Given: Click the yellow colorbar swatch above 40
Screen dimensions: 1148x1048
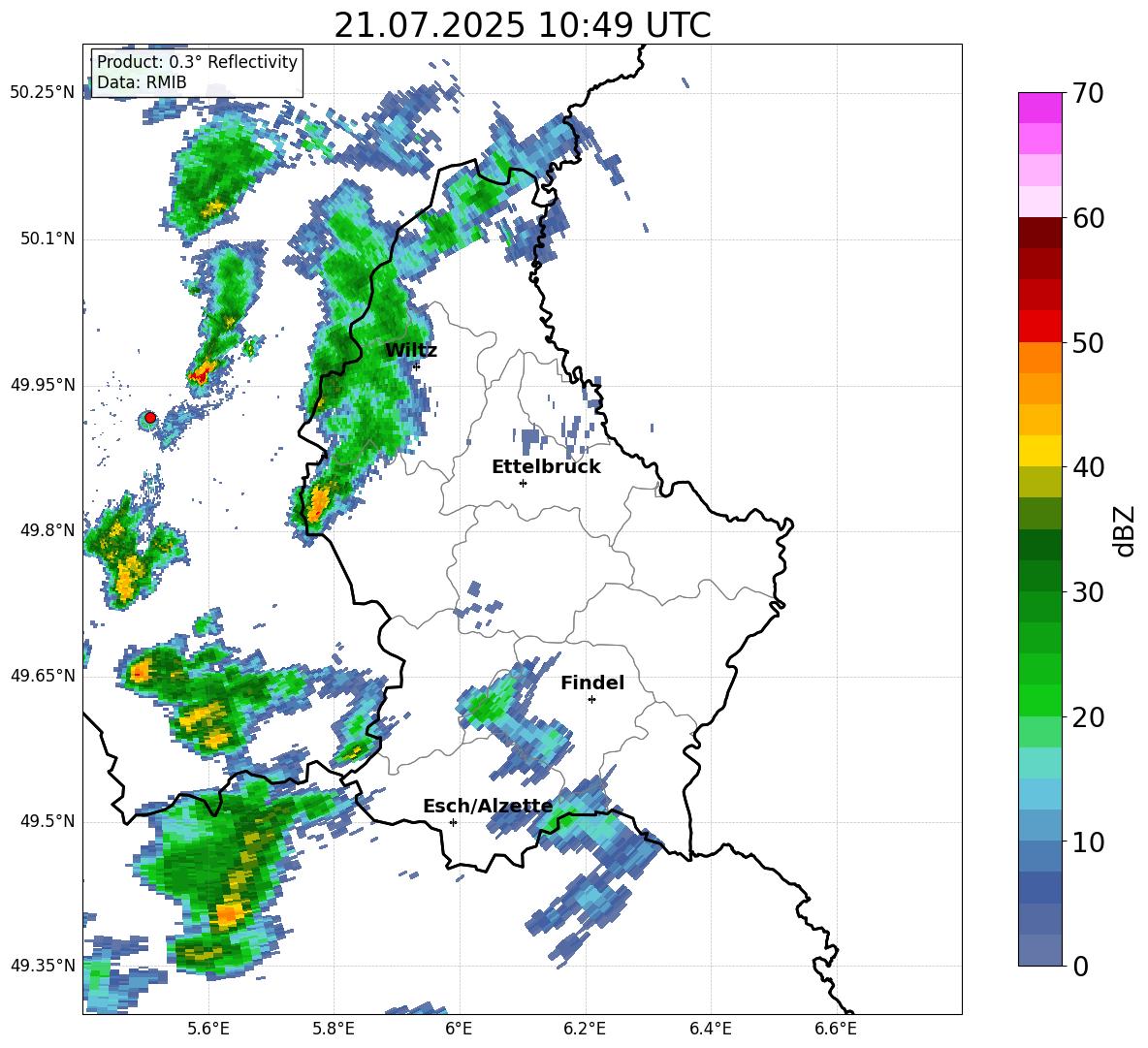Looking at the screenshot, I should pyautogui.click(x=1040, y=451).
